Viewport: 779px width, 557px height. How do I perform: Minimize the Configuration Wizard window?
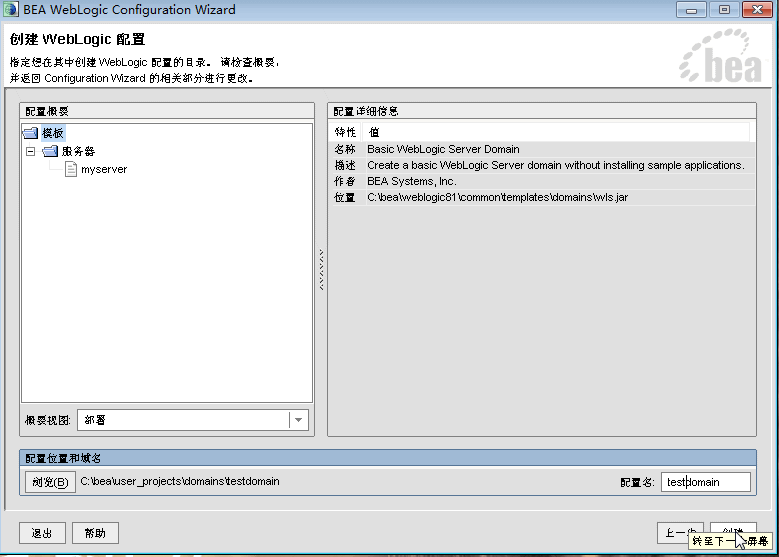click(691, 9)
